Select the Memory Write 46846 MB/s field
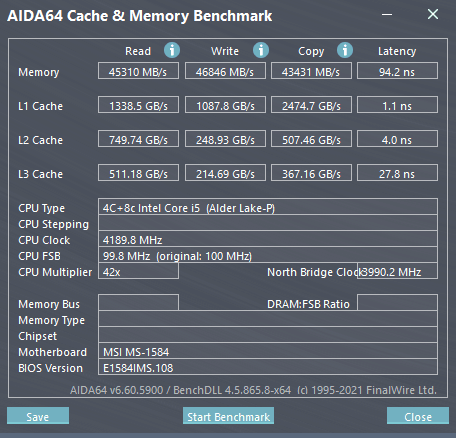456x438 pixels. point(225,71)
